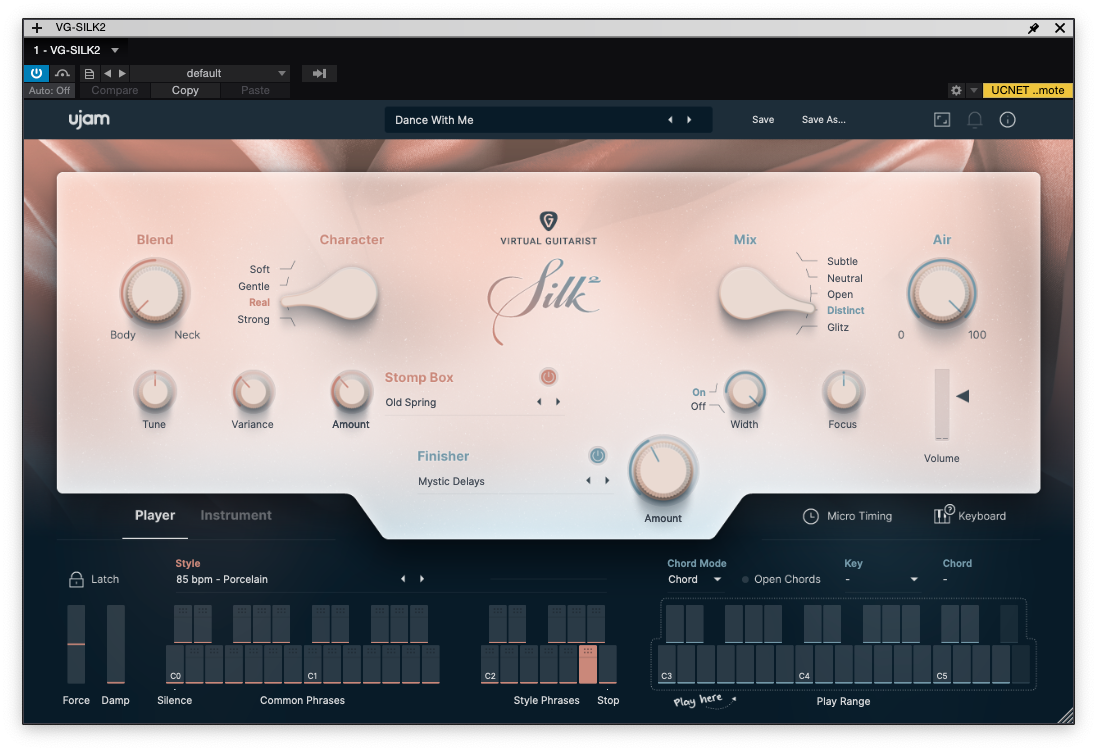The height and width of the screenshot is (751, 1097).
Task: Open the Chord Mode dropdown
Action: pyautogui.click(x=694, y=580)
